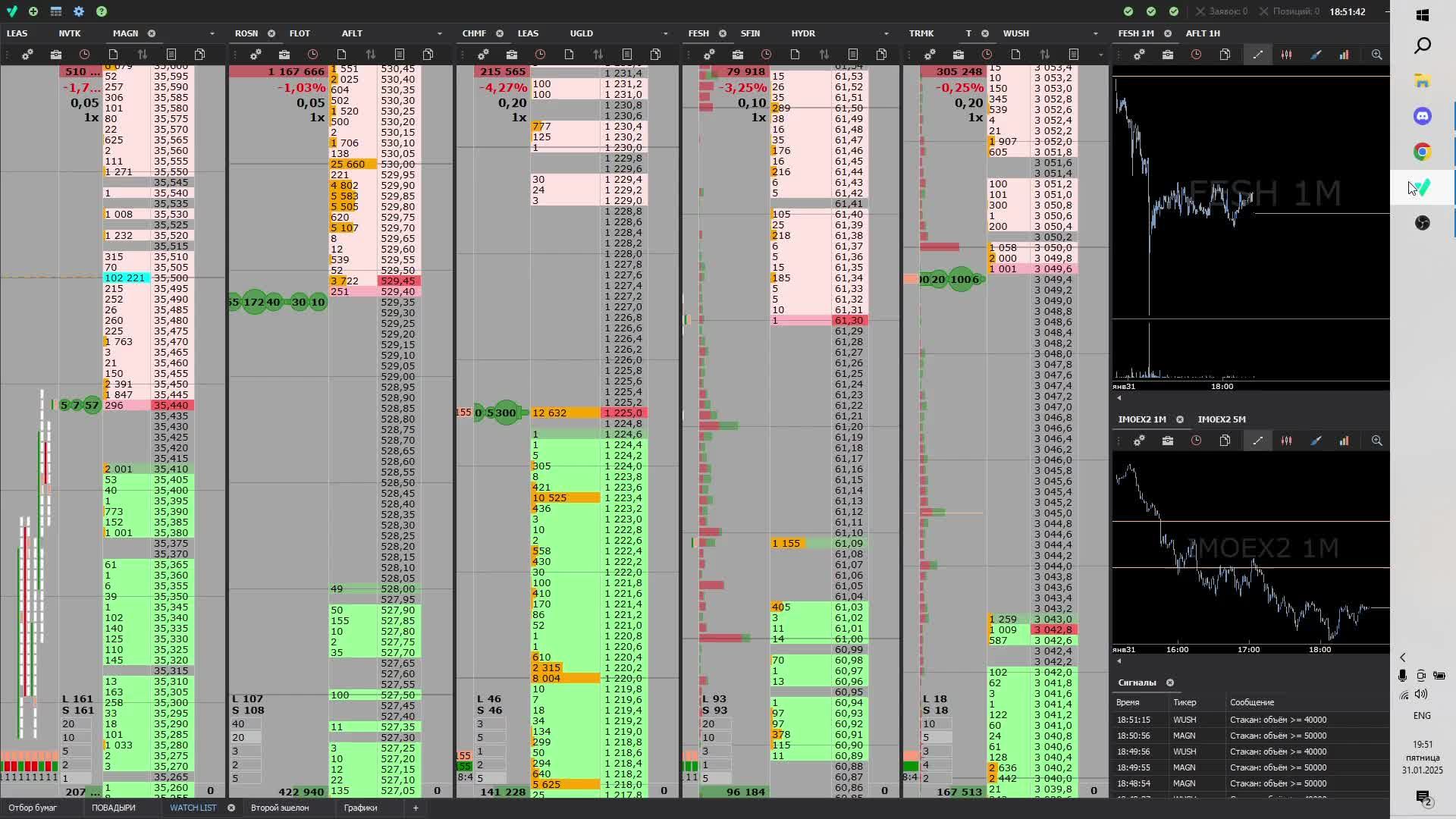Click the red clock icon in ROSN panel
This screenshot has width=1456, height=819.
pyautogui.click(x=312, y=55)
